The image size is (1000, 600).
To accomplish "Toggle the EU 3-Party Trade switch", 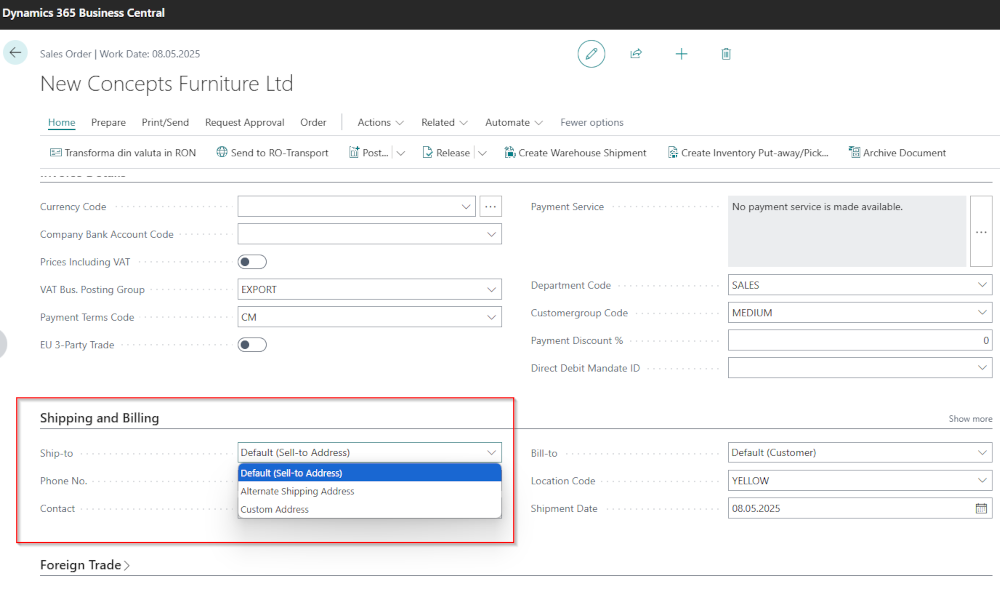I will (252, 345).
